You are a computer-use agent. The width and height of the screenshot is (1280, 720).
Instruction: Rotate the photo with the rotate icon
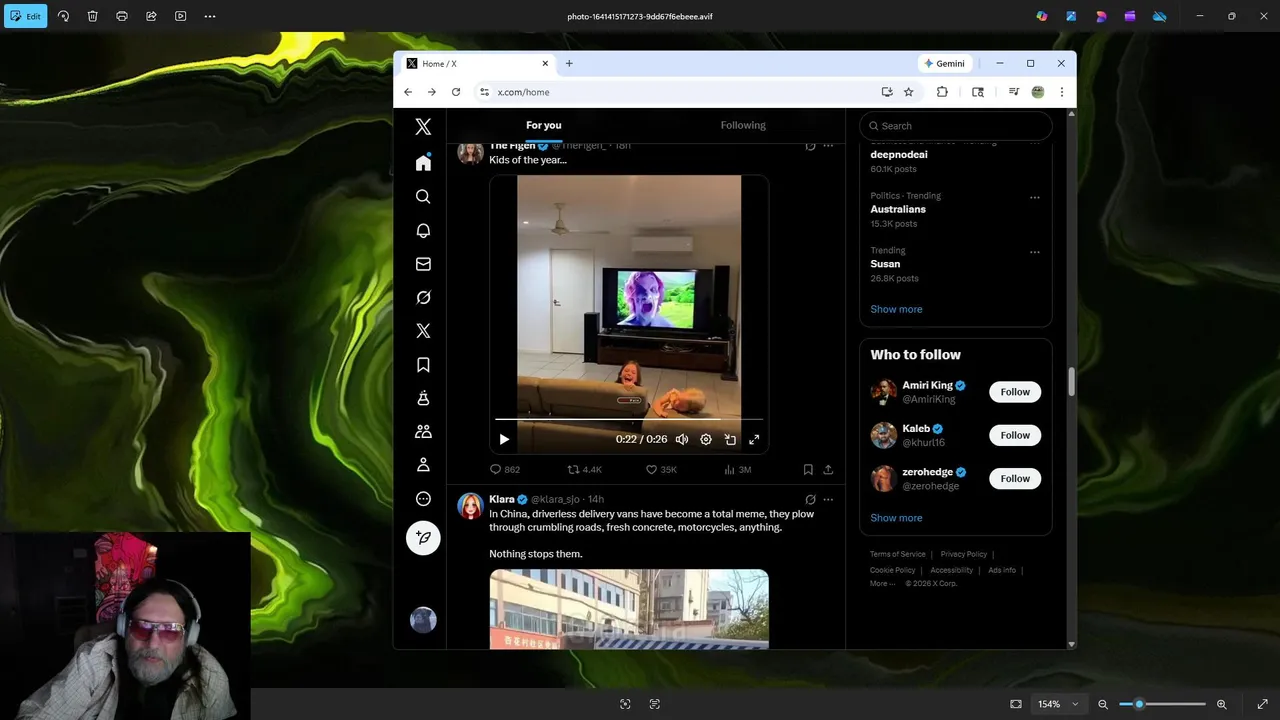63,16
